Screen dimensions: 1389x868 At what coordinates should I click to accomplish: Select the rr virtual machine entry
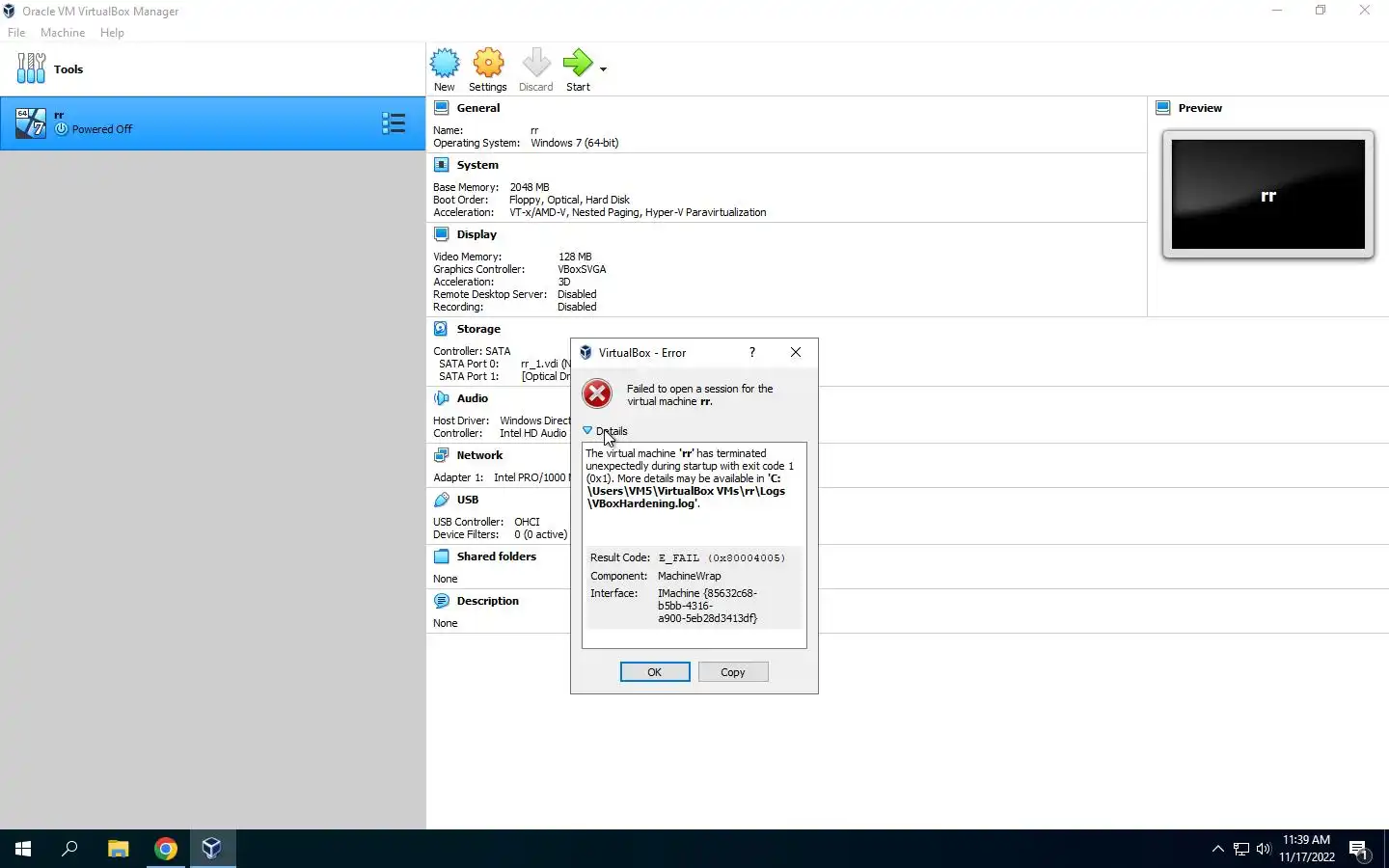click(212, 122)
